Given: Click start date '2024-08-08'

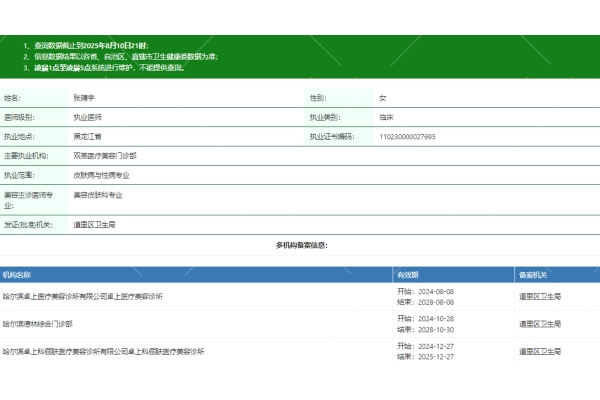Looking at the screenshot, I should 436,292.
